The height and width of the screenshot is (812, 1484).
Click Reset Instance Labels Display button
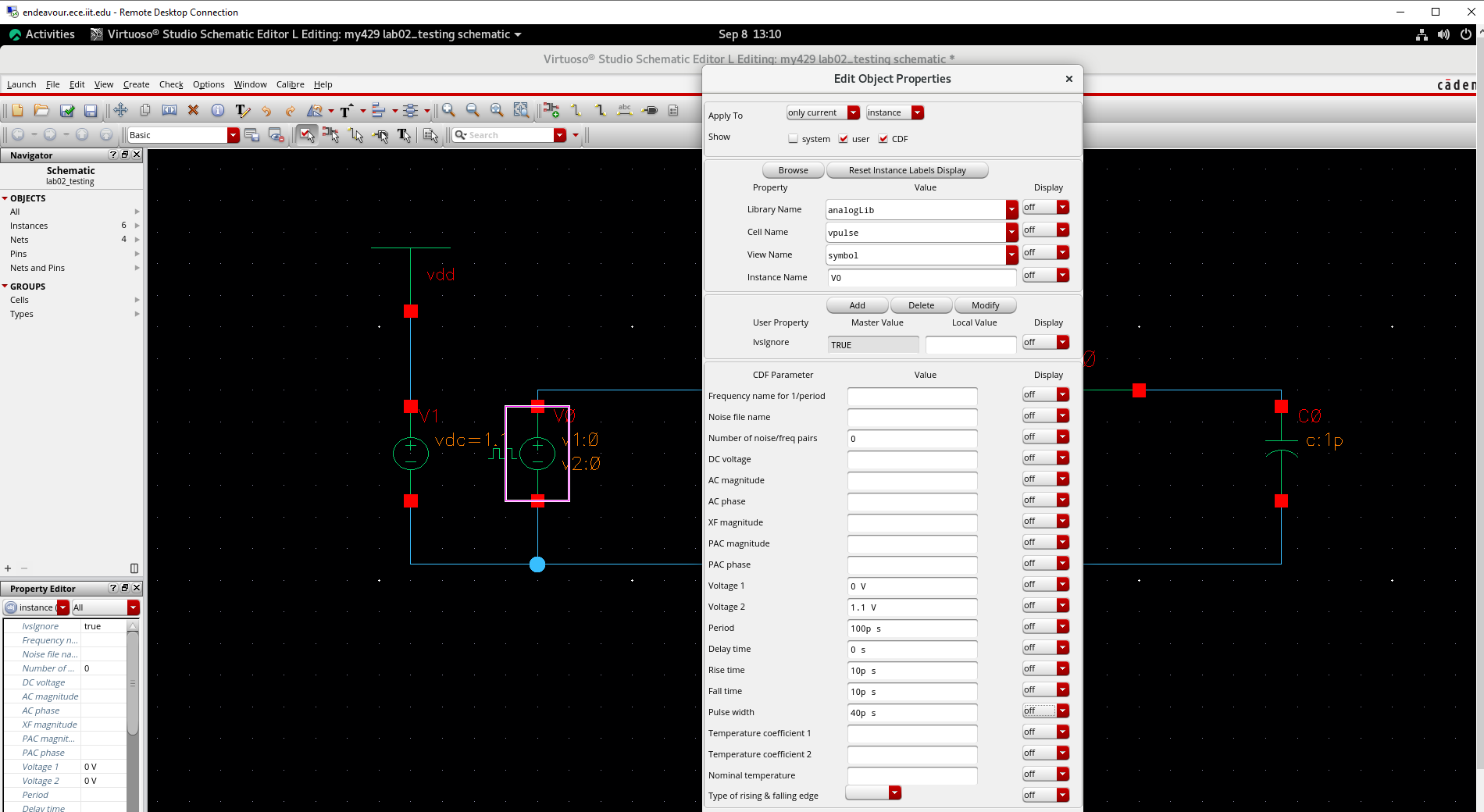pyautogui.click(x=907, y=170)
